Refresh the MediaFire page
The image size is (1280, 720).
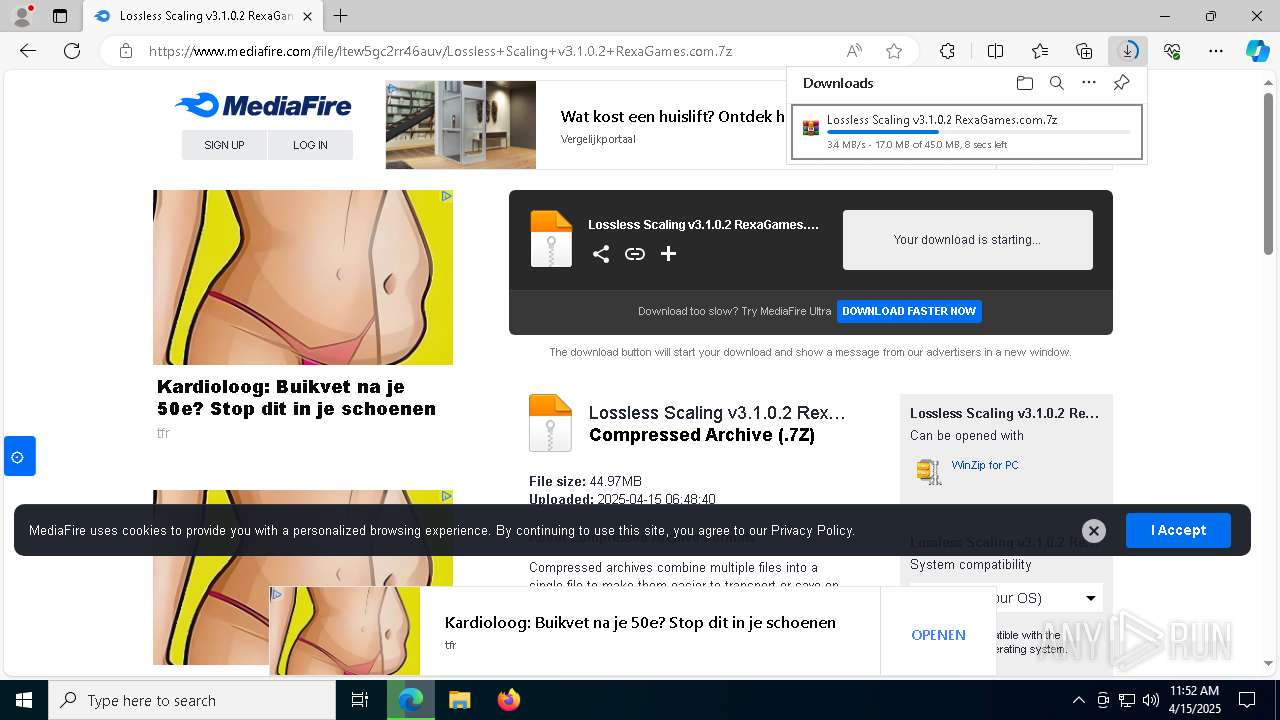[x=72, y=51]
